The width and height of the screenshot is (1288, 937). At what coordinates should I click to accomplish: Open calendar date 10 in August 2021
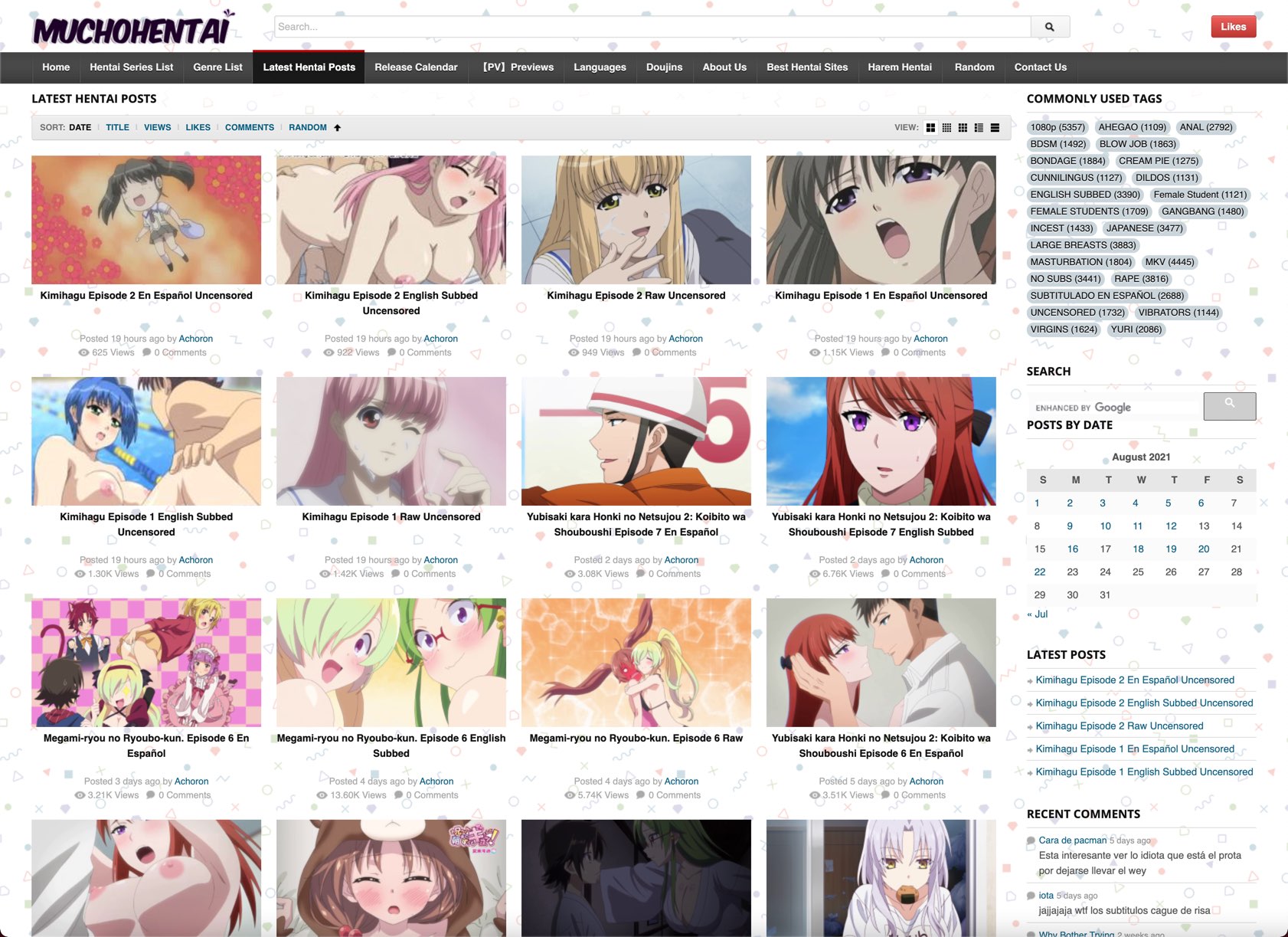[x=1105, y=526]
